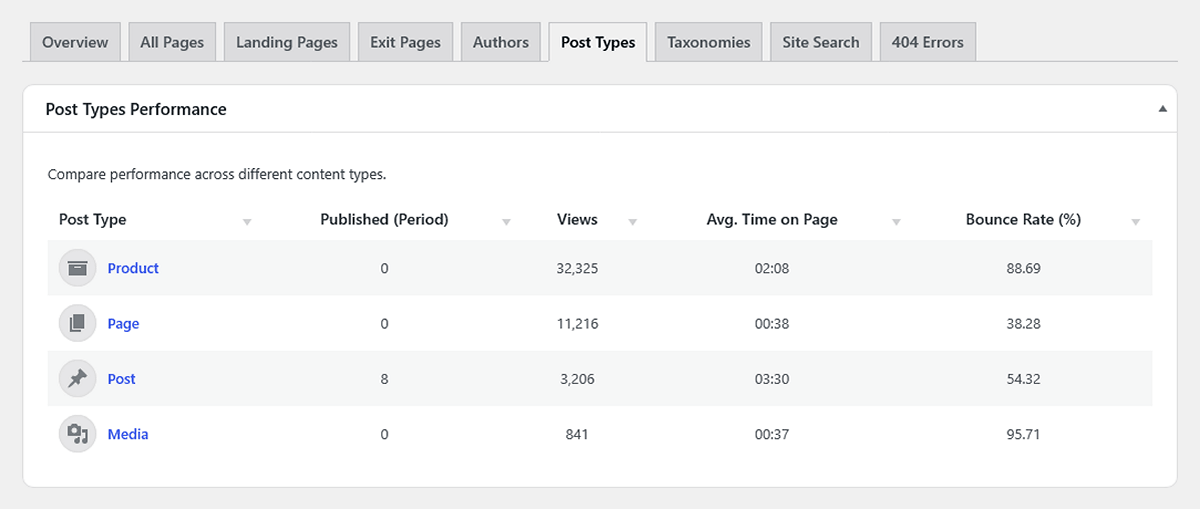The width and height of the screenshot is (1200, 509).
Task: Sort by Bounce Rate (%) column arrow
Action: (x=1136, y=222)
